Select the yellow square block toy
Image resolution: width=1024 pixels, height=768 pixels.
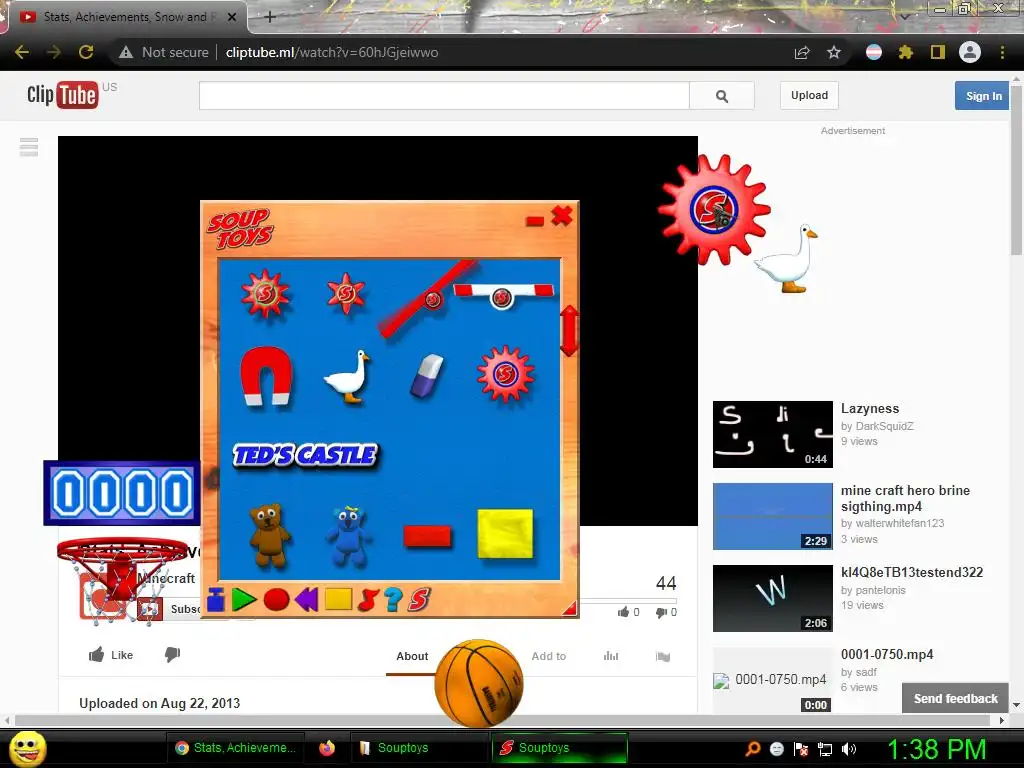505,534
